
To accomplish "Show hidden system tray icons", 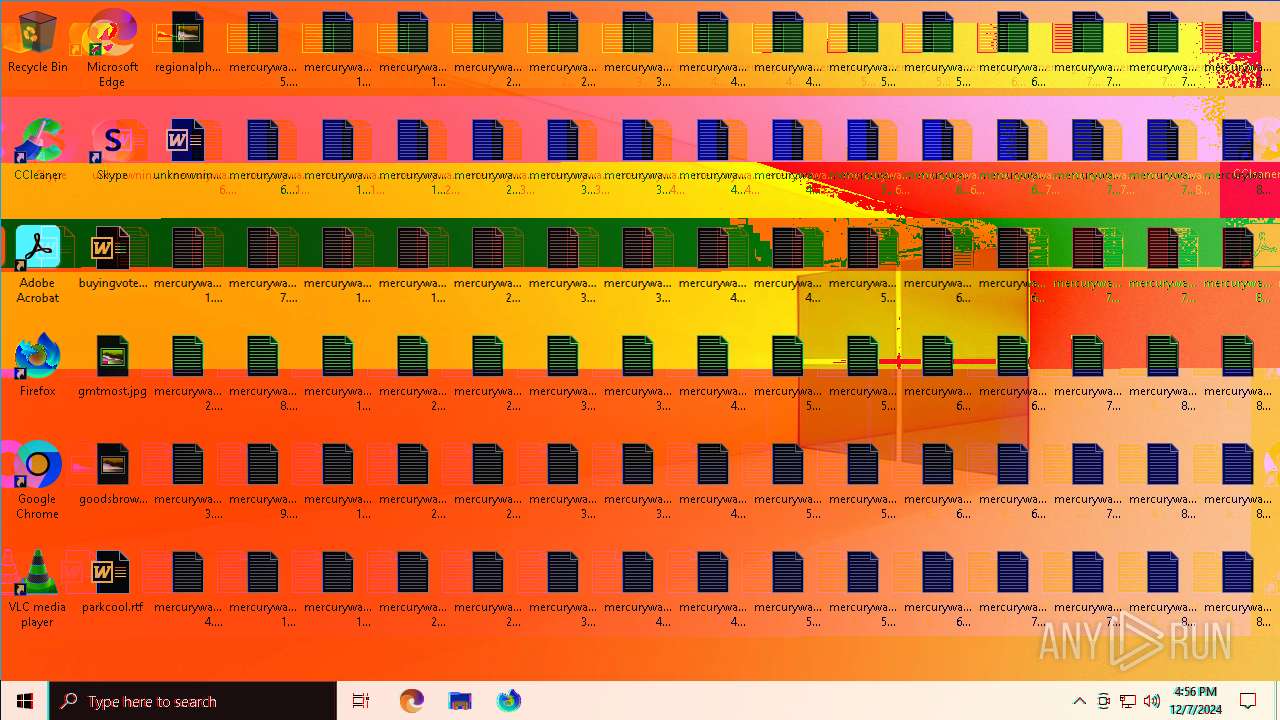I will [1079, 701].
